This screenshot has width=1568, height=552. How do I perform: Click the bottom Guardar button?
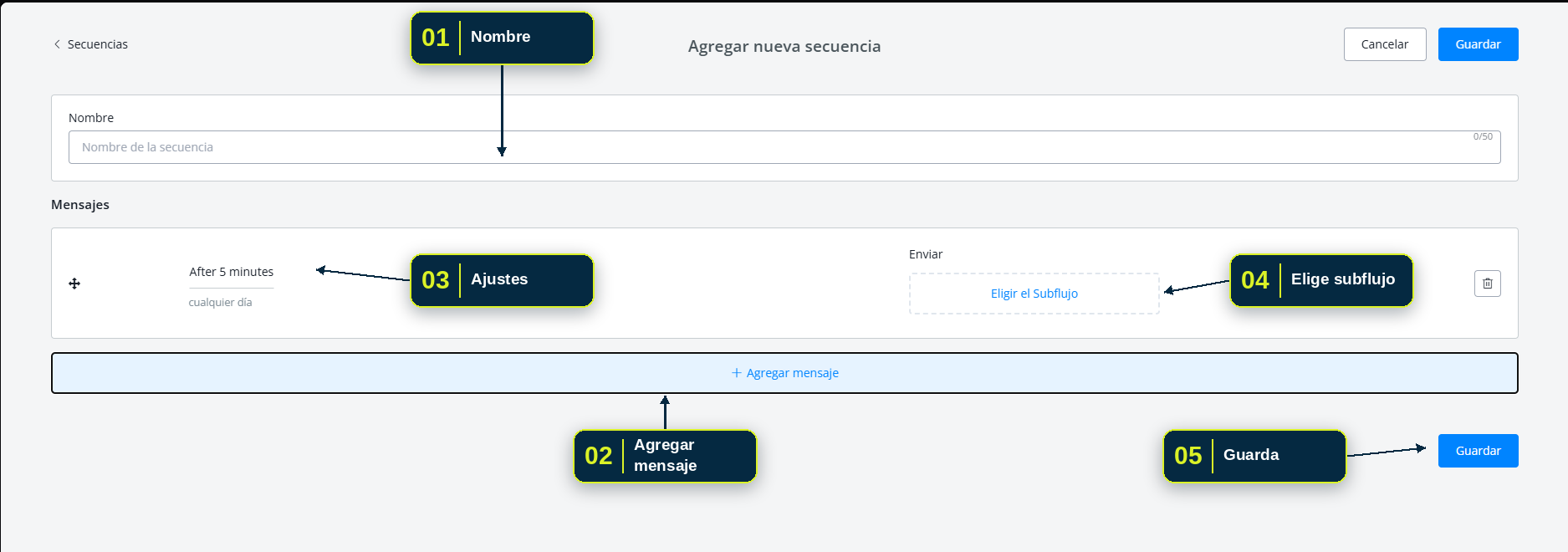1478,451
